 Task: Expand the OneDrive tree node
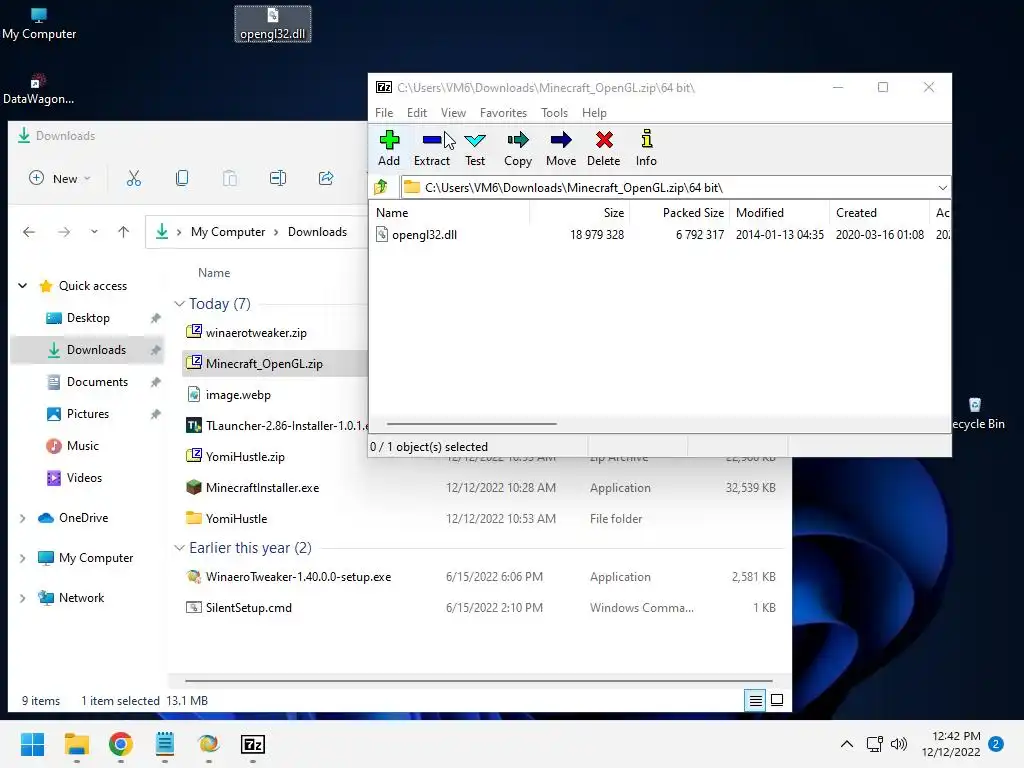point(23,518)
